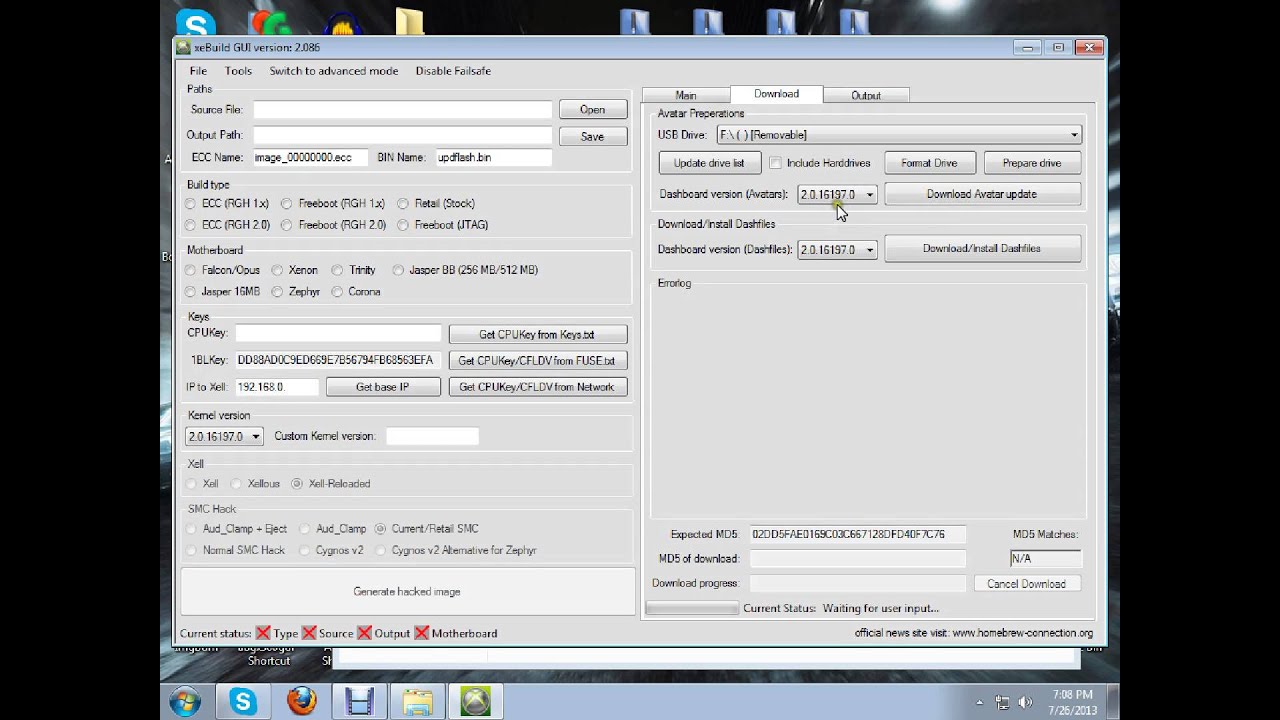This screenshot has width=1280, height=720.
Task: Click Open button for Source File
Action: [592, 110]
